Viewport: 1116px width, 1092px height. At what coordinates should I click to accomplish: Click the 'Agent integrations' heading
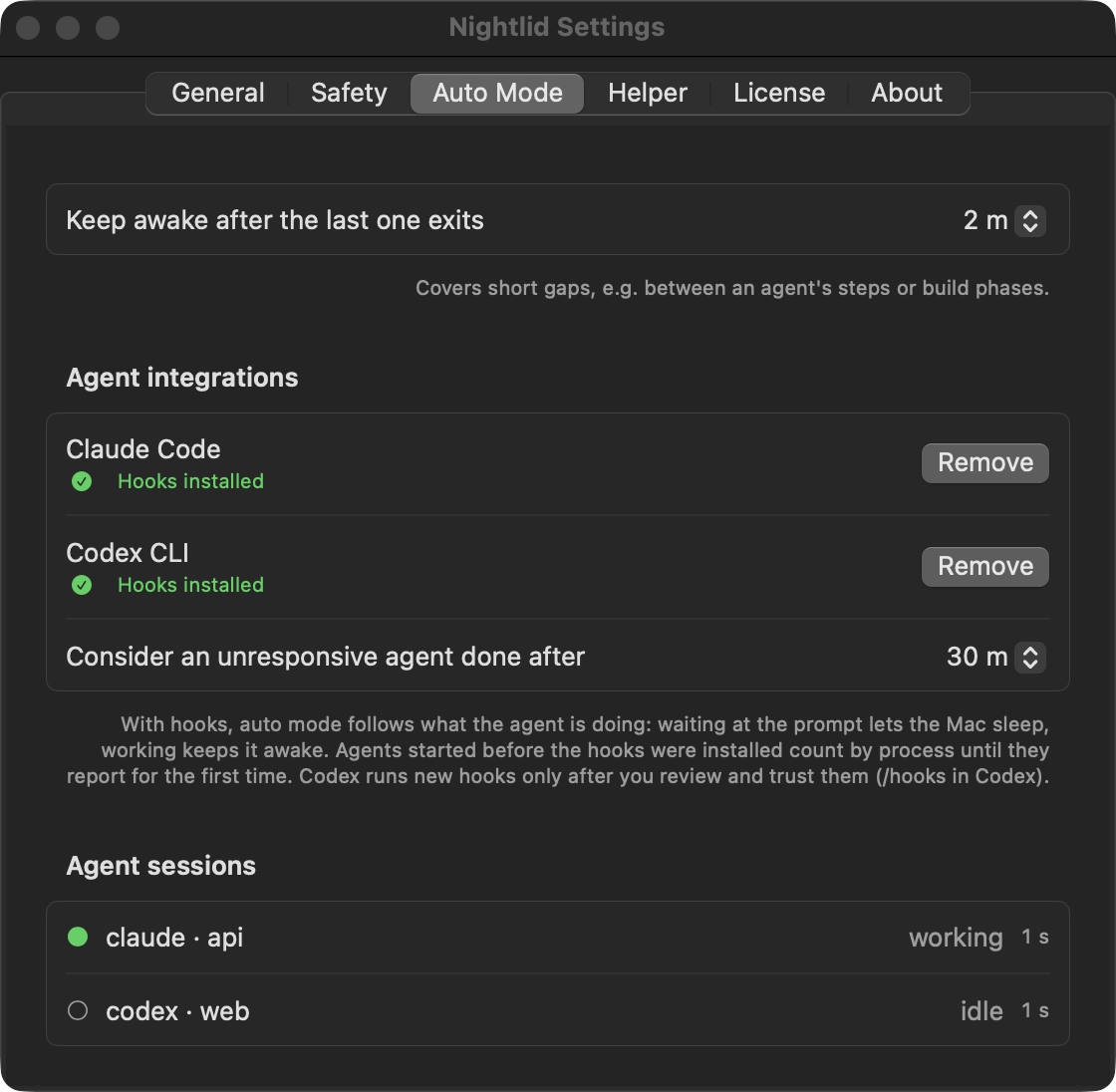[182, 378]
